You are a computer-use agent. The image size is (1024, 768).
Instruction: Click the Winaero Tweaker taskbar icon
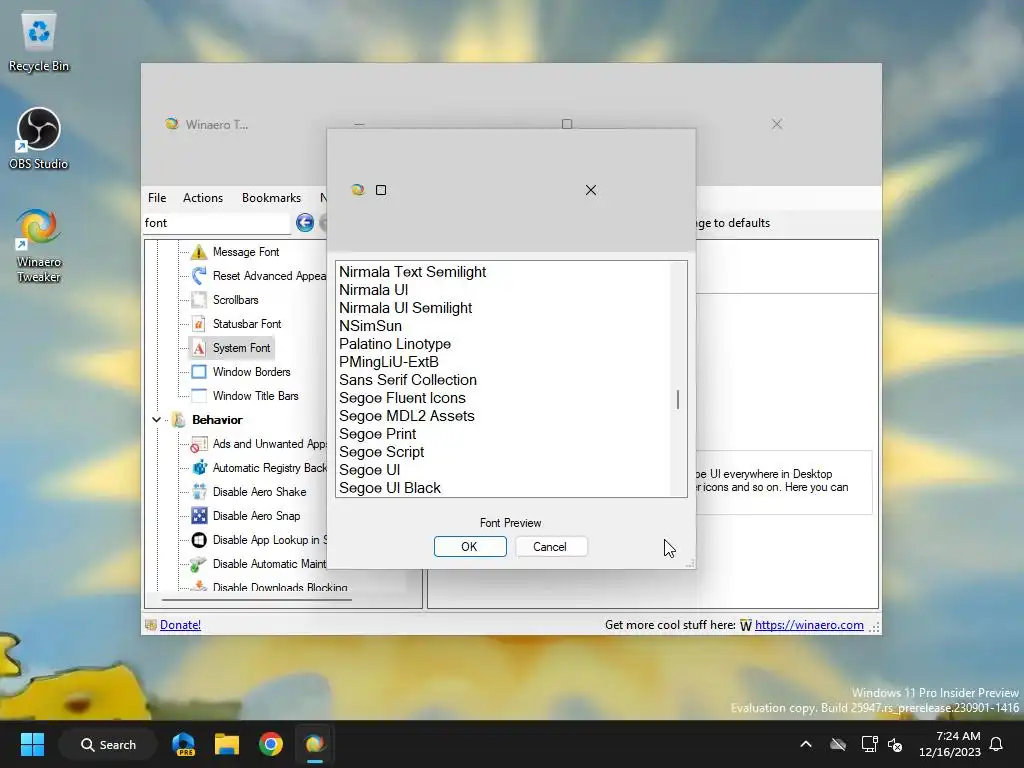point(314,744)
